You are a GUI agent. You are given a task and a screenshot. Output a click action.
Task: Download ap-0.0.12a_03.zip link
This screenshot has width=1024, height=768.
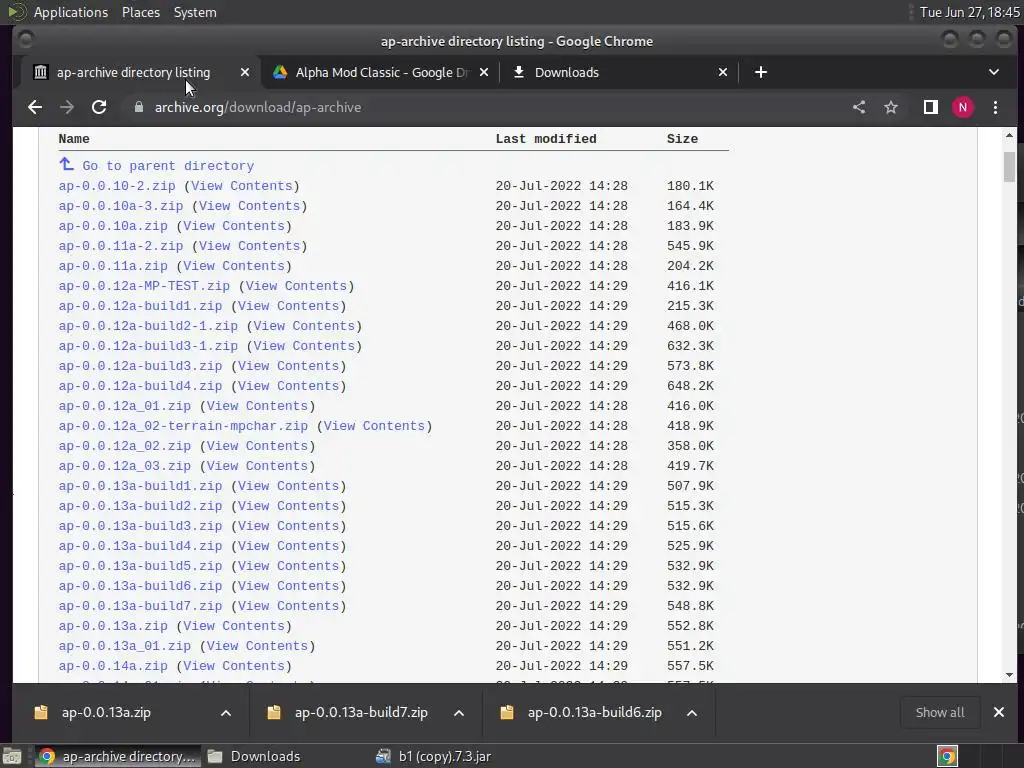pyautogui.click(x=125, y=466)
